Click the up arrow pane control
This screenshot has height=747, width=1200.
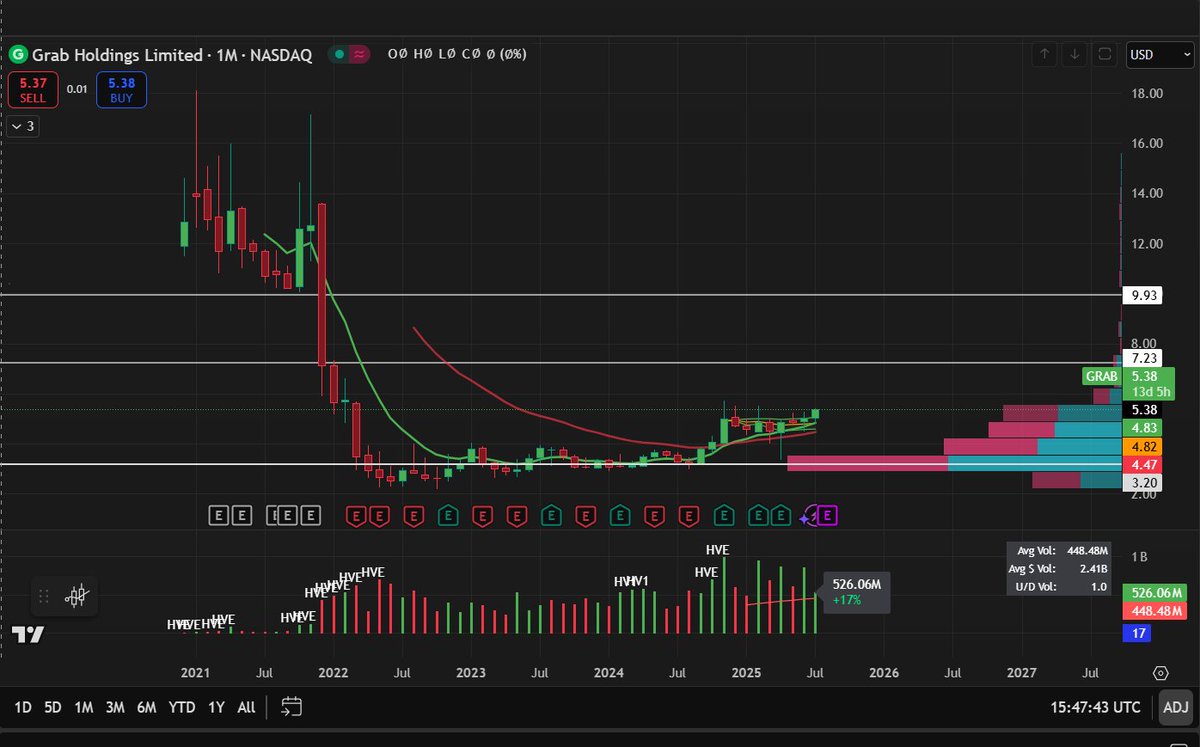coord(1044,54)
